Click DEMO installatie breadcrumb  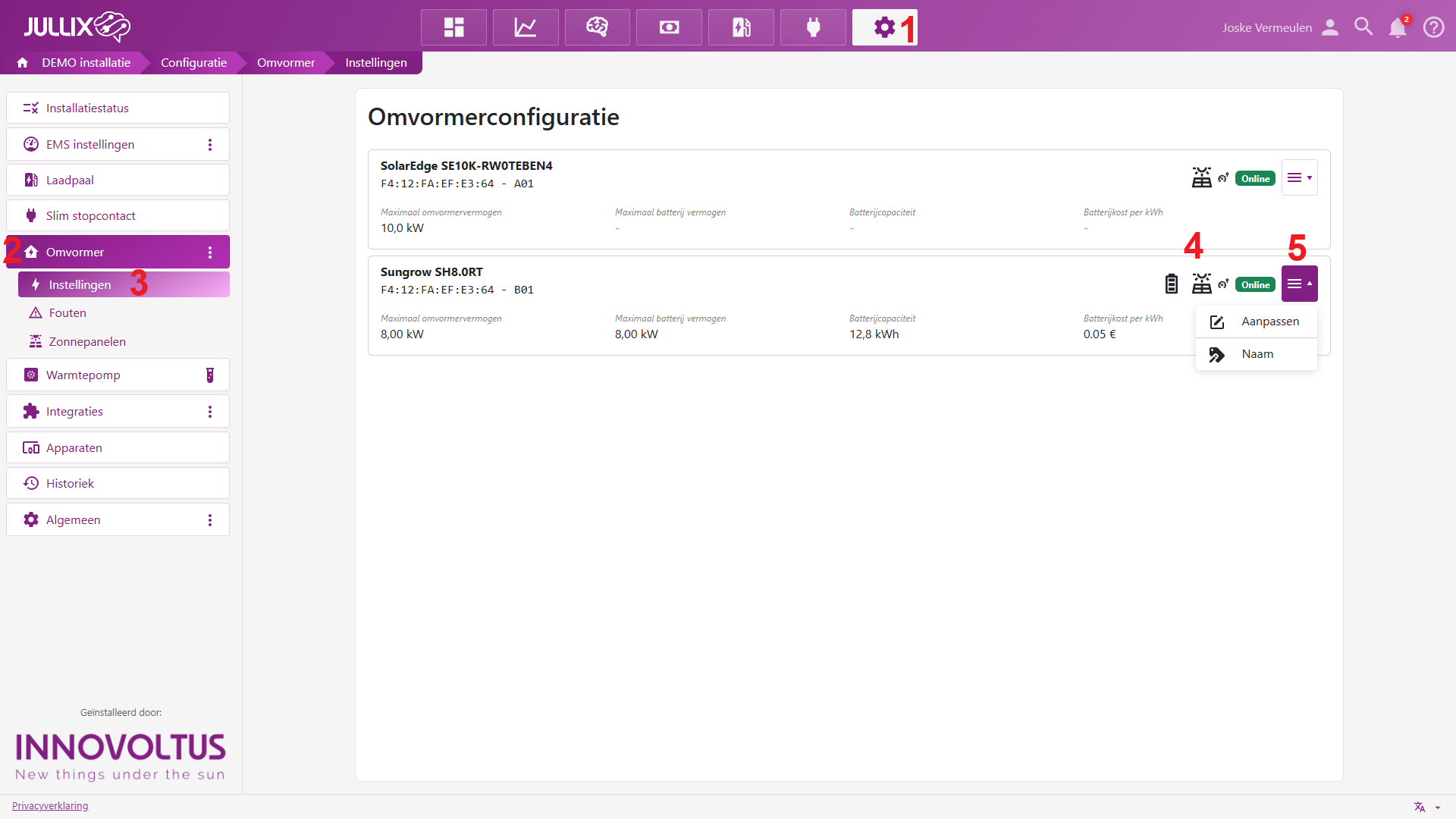click(86, 62)
